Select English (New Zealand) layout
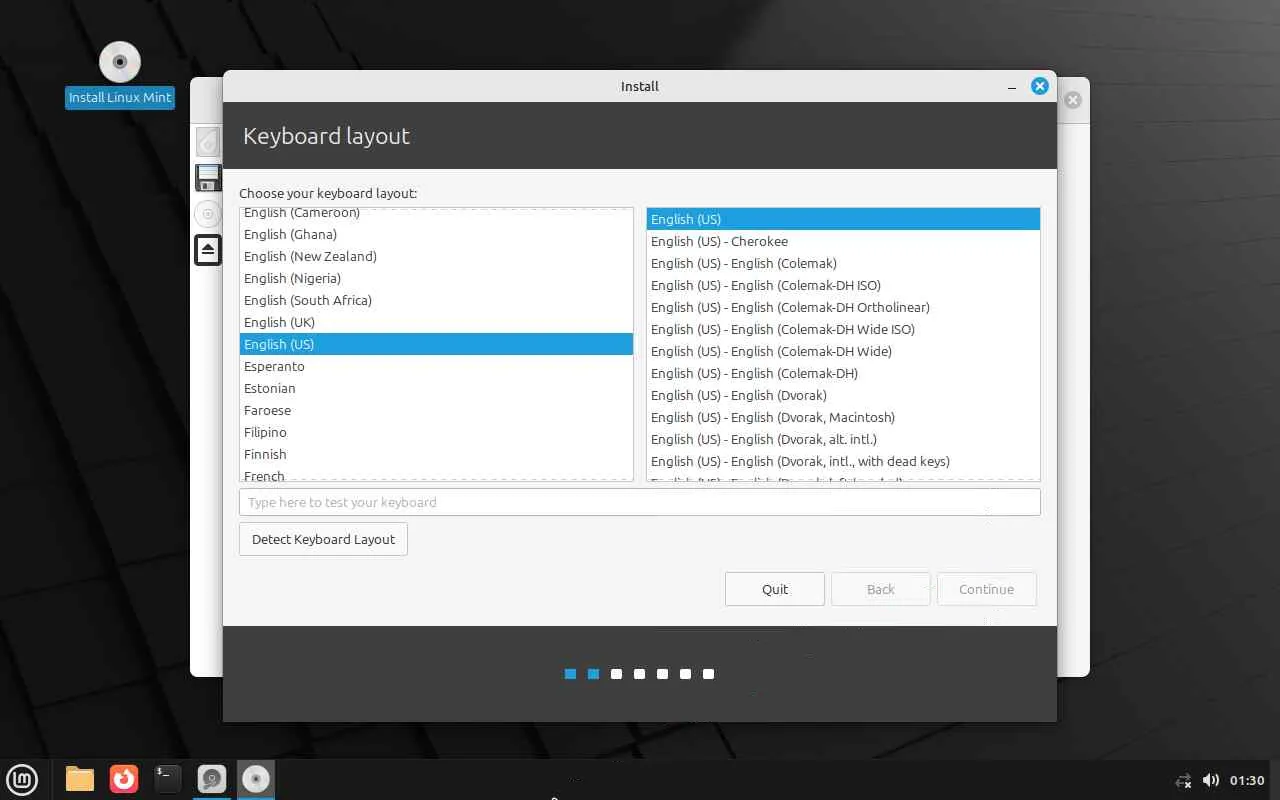This screenshot has height=800, width=1280. click(436, 256)
